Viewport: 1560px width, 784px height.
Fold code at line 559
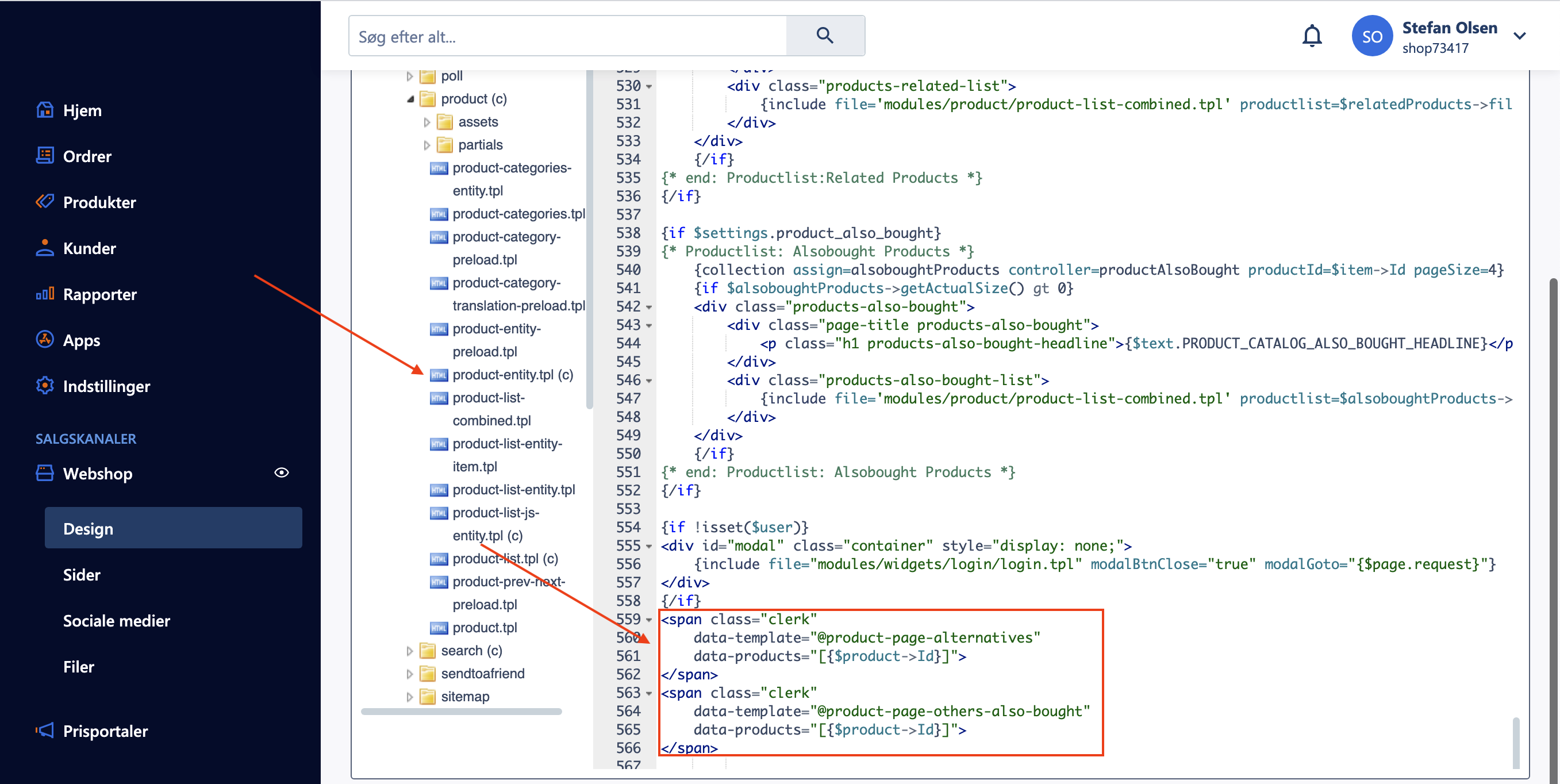pyautogui.click(x=649, y=620)
